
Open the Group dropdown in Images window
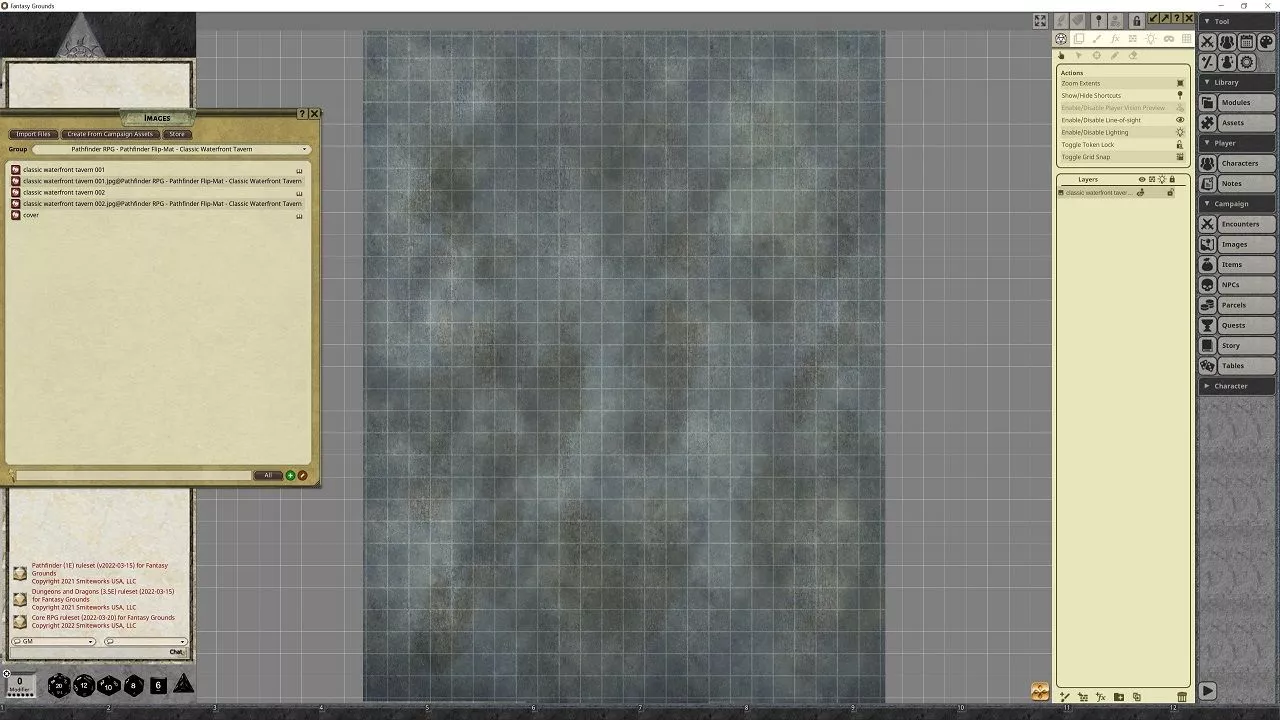tap(170, 149)
